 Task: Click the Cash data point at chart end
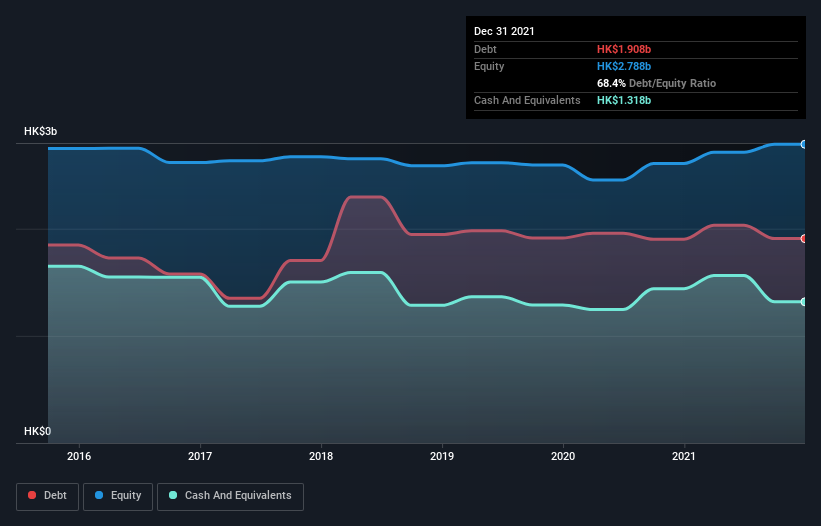(x=804, y=302)
